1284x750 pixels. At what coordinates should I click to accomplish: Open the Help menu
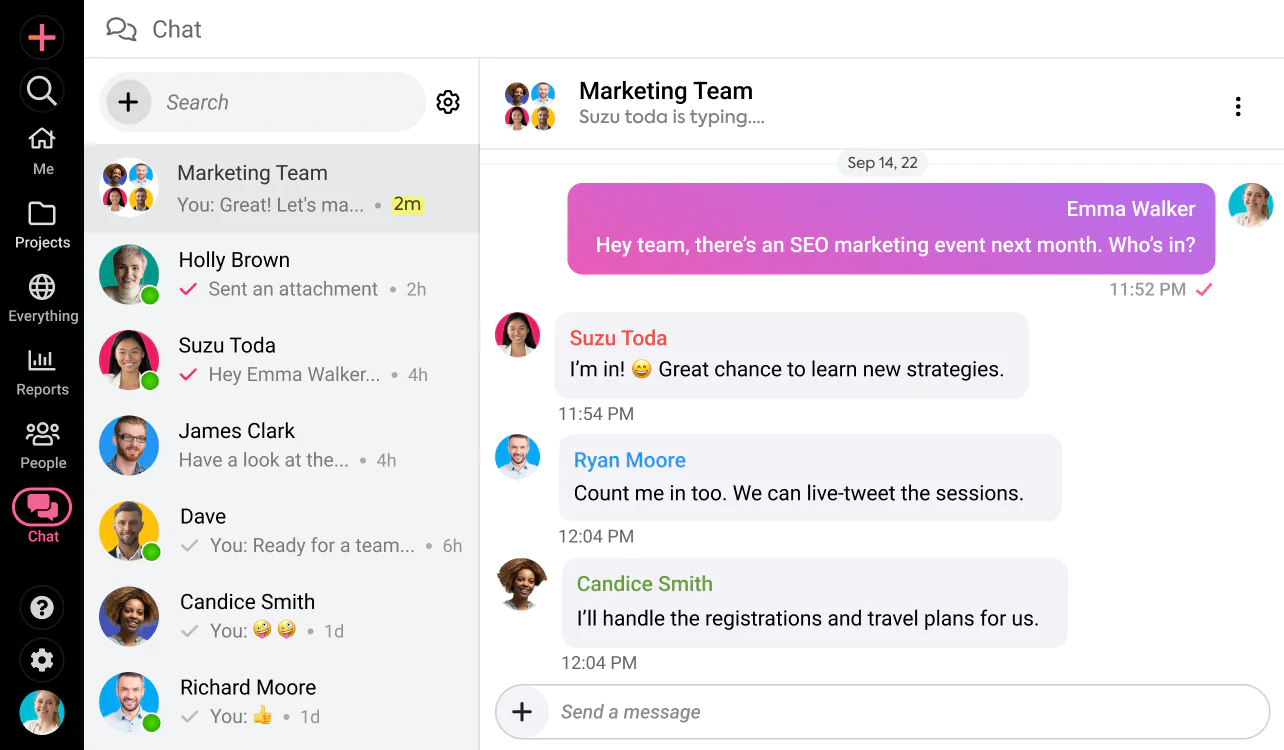(42, 607)
